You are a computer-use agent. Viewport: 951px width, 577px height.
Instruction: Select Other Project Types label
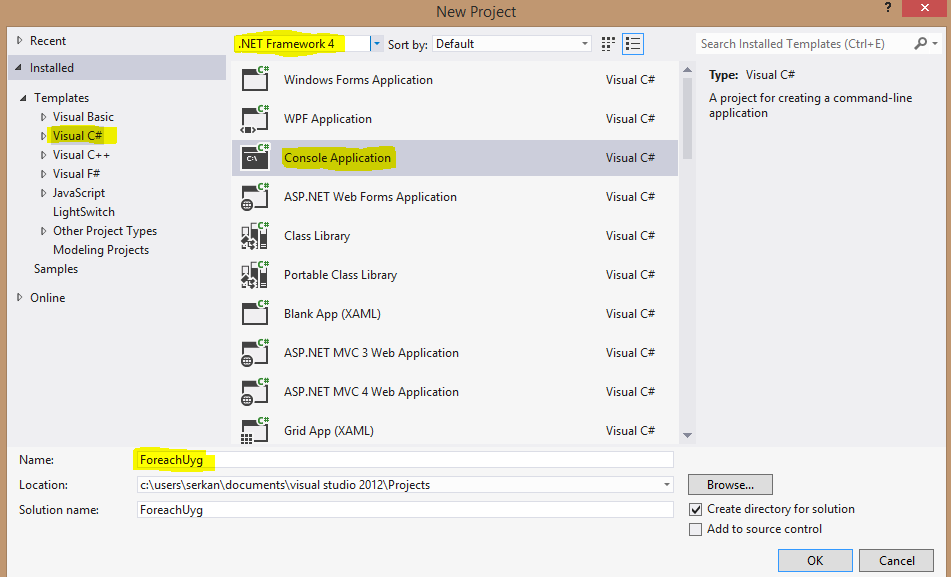point(105,231)
